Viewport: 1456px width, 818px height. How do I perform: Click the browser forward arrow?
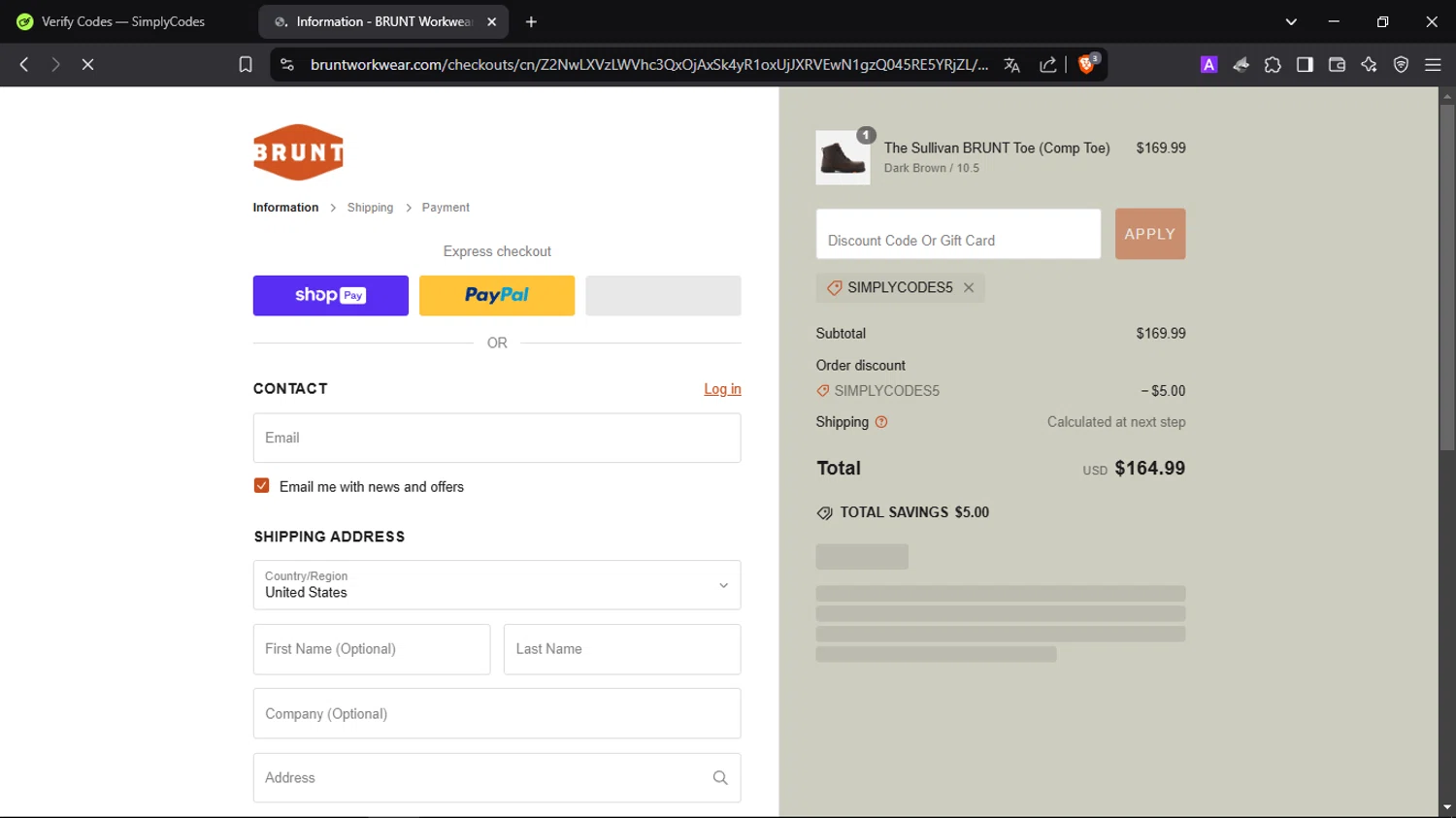point(55,64)
